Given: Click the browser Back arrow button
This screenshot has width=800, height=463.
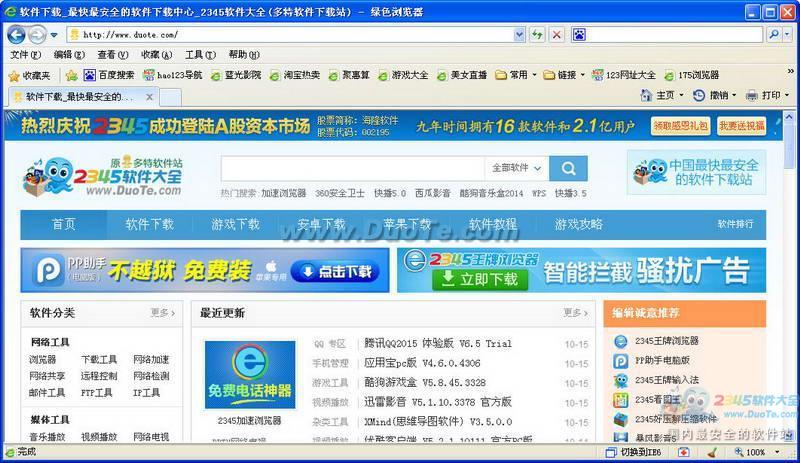Looking at the screenshot, I should (16, 35).
